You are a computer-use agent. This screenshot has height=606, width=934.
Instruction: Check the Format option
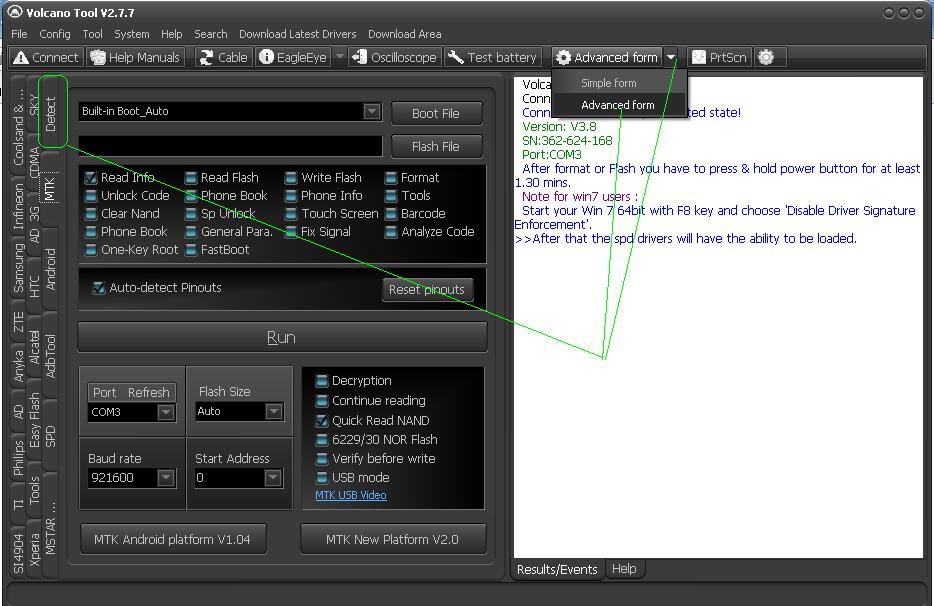(x=391, y=178)
